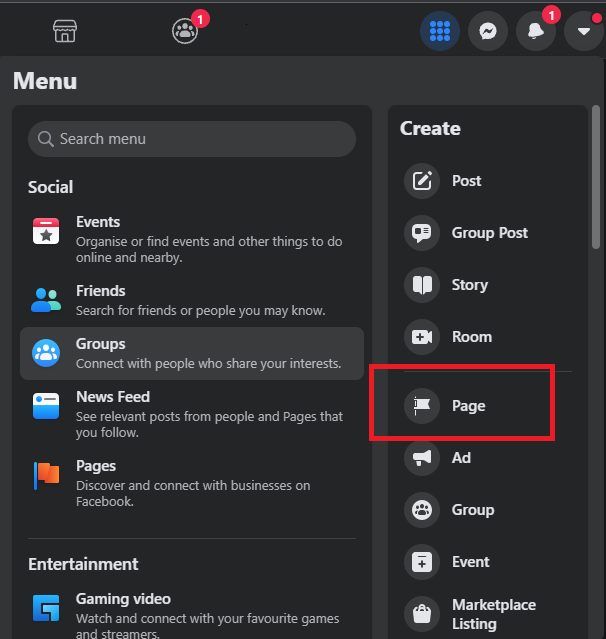Click the Entertainment section heading

(83, 564)
